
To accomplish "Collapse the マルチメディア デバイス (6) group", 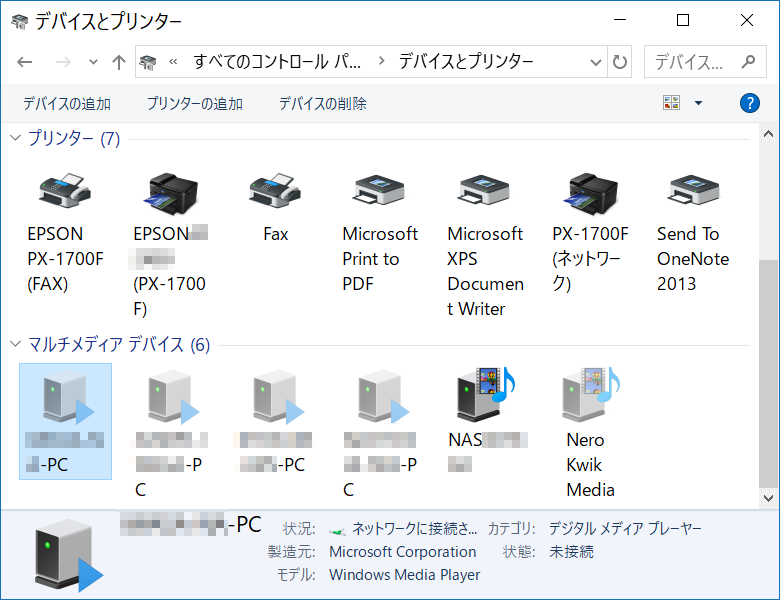I will (x=15, y=344).
